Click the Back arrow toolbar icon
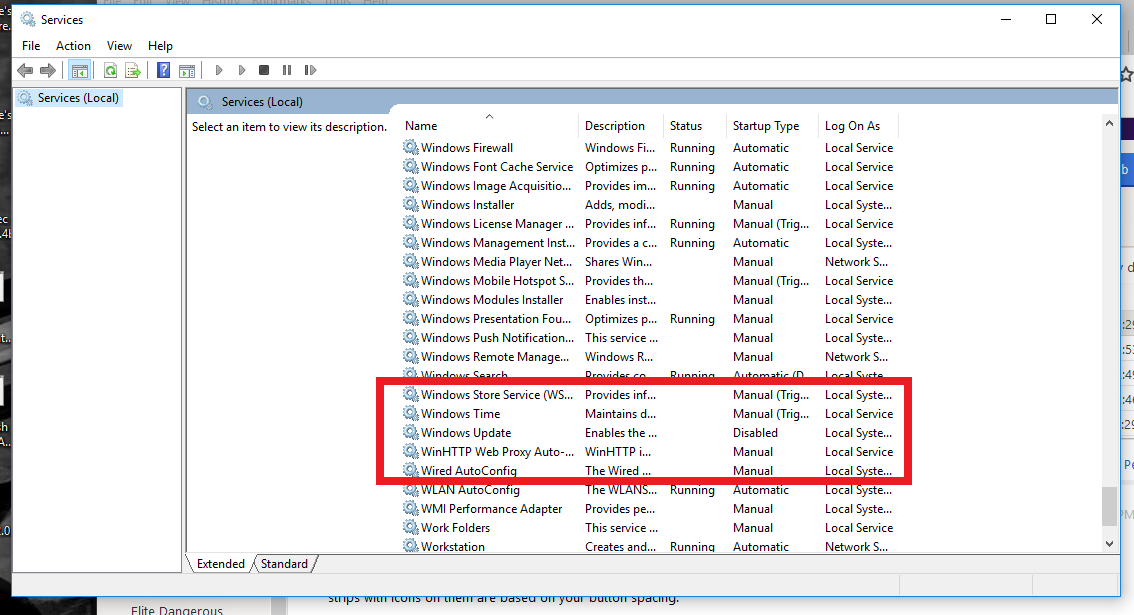 [x=25, y=70]
